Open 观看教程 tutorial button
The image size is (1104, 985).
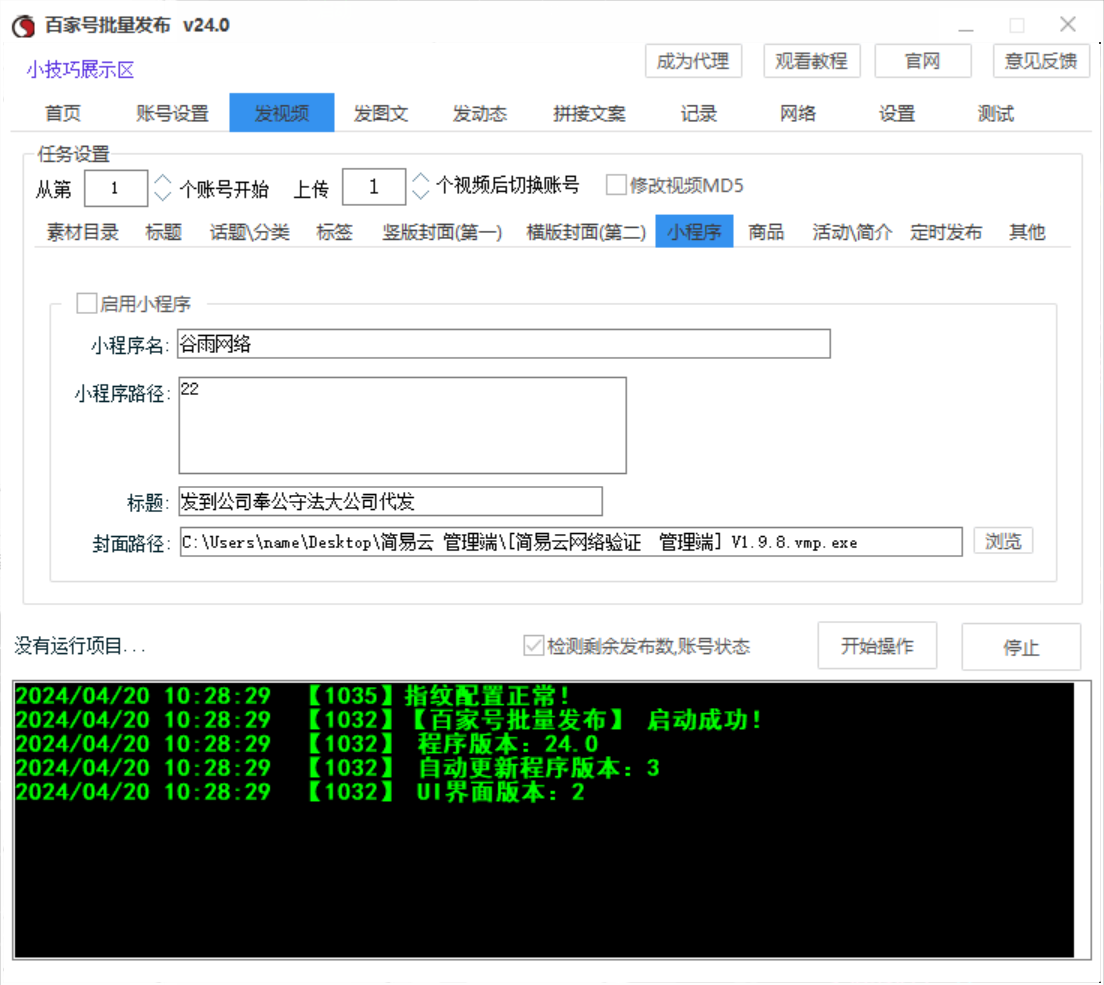(x=811, y=61)
